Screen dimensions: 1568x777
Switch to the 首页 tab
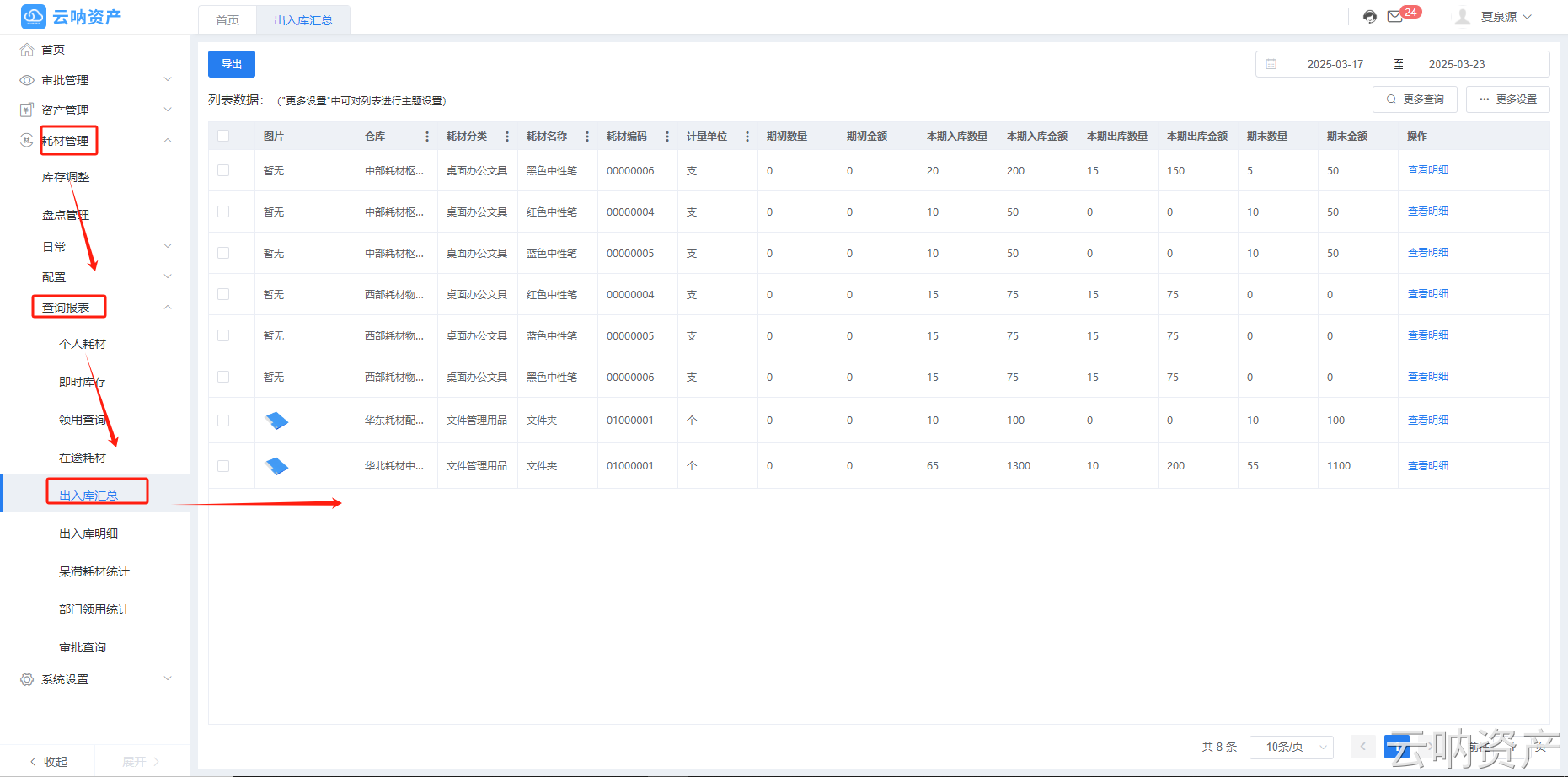pos(227,20)
